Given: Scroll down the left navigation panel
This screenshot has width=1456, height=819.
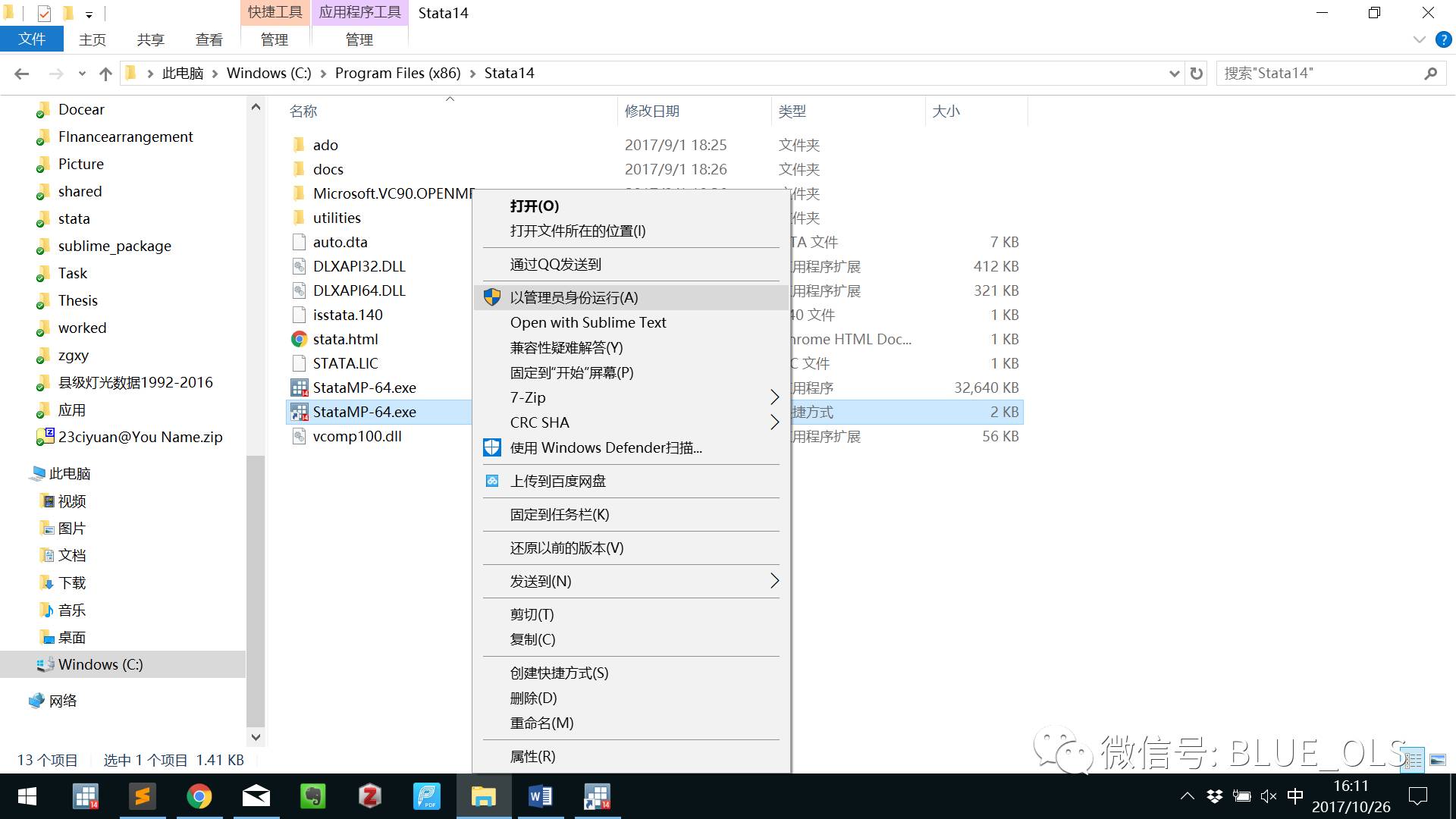Looking at the screenshot, I should tap(257, 736).
